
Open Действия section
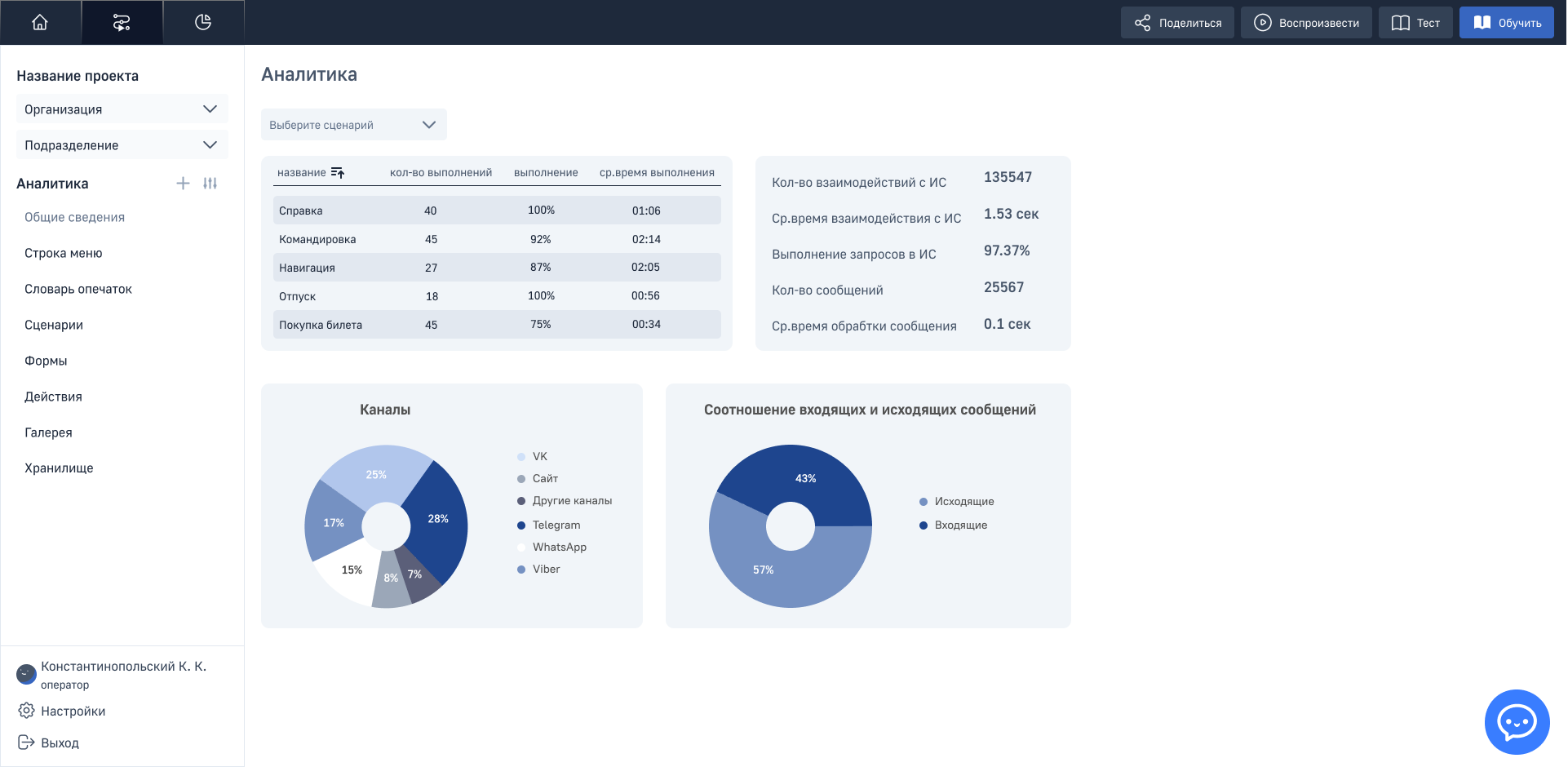[53, 397]
